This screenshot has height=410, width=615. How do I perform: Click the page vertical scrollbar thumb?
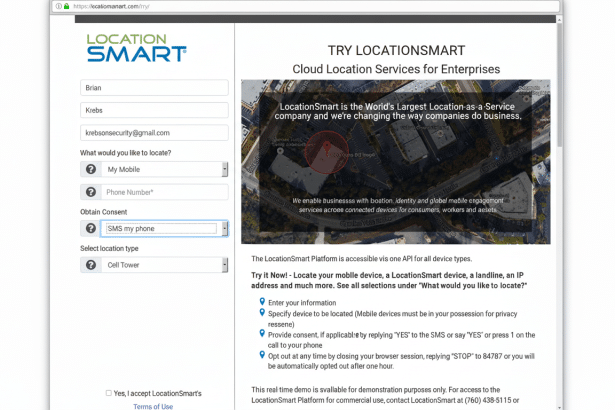(560, 84)
